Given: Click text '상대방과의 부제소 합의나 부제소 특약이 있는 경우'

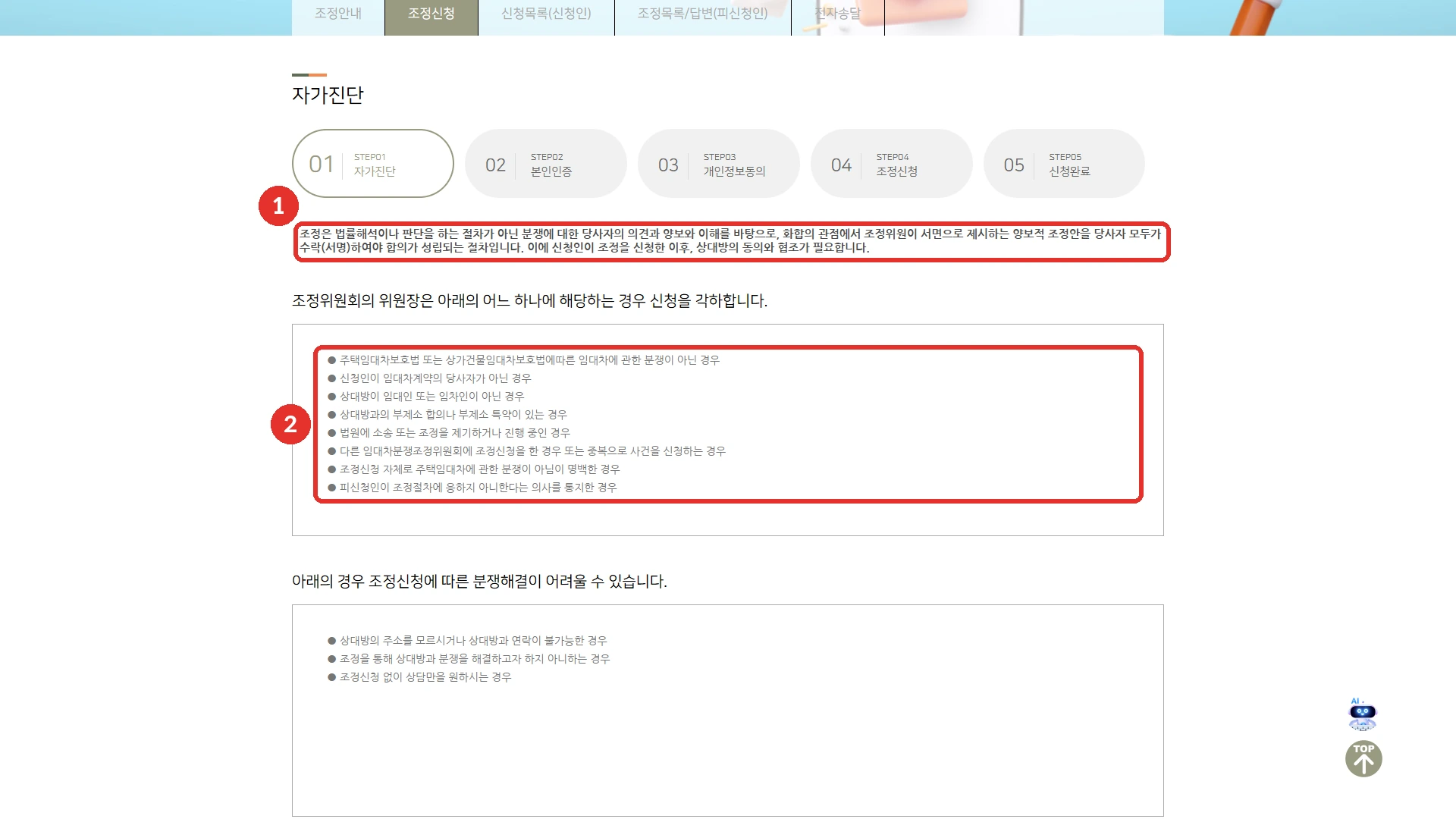Looking at the screenshot, I should (x=453, y=415).
